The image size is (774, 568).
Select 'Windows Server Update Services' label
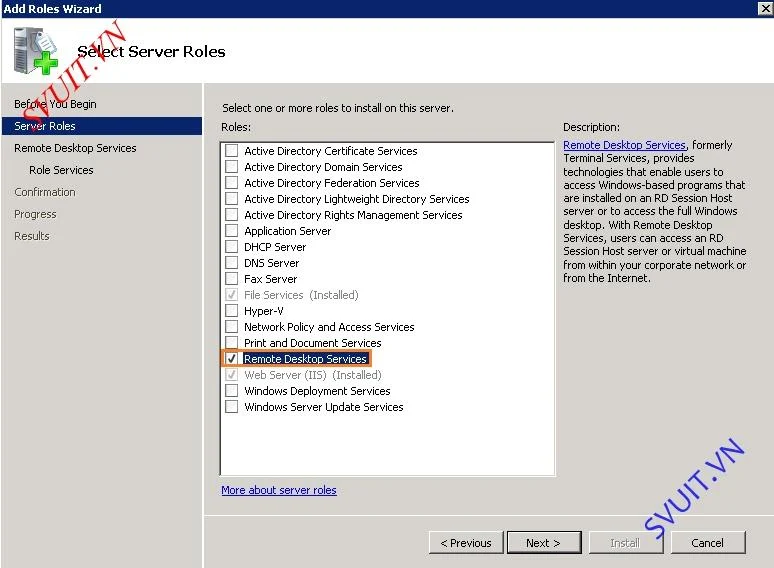coord(324,407)
